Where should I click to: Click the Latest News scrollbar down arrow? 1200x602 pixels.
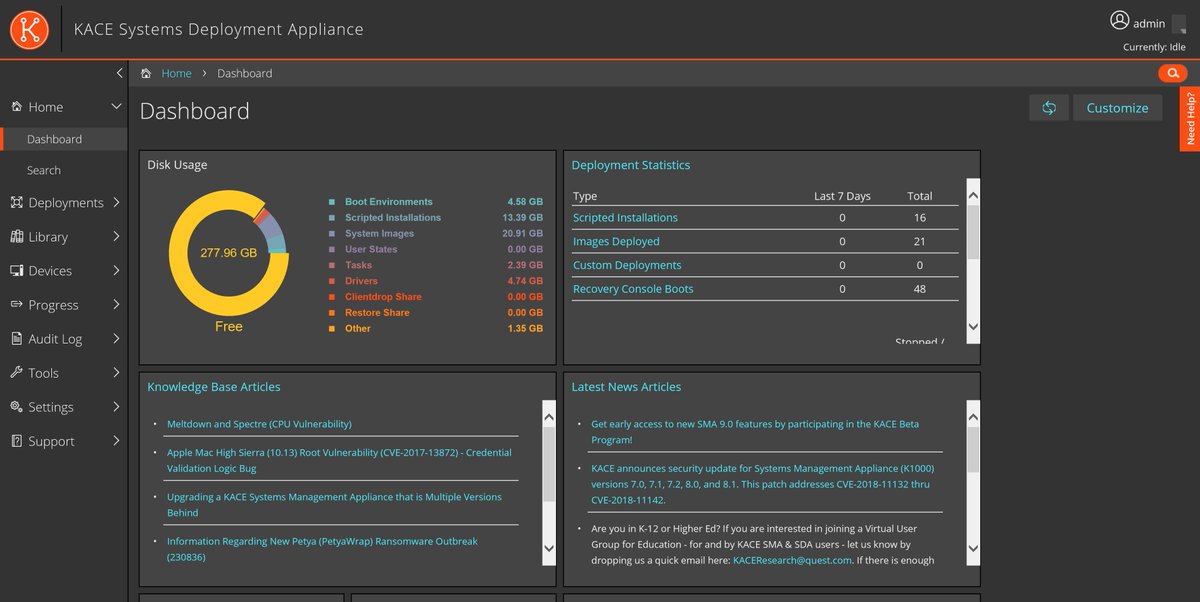click(x=974, y=547)
